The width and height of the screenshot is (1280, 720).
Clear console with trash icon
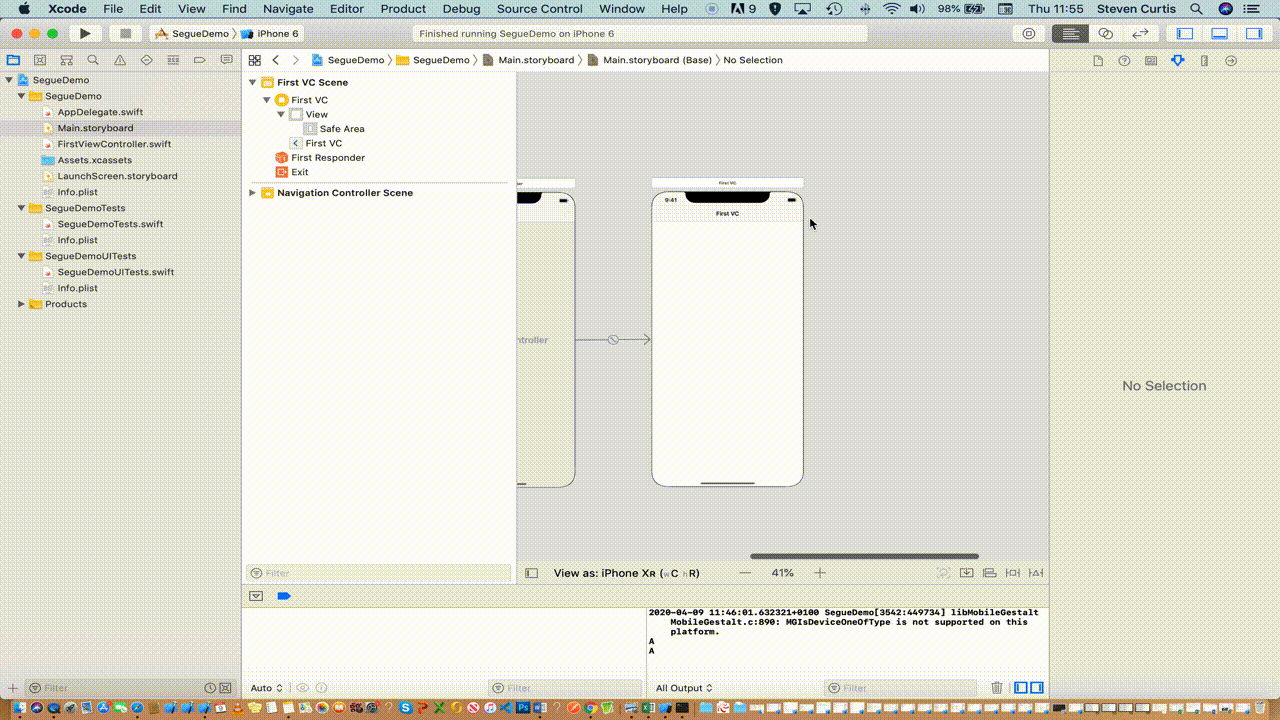click(997, 688)
